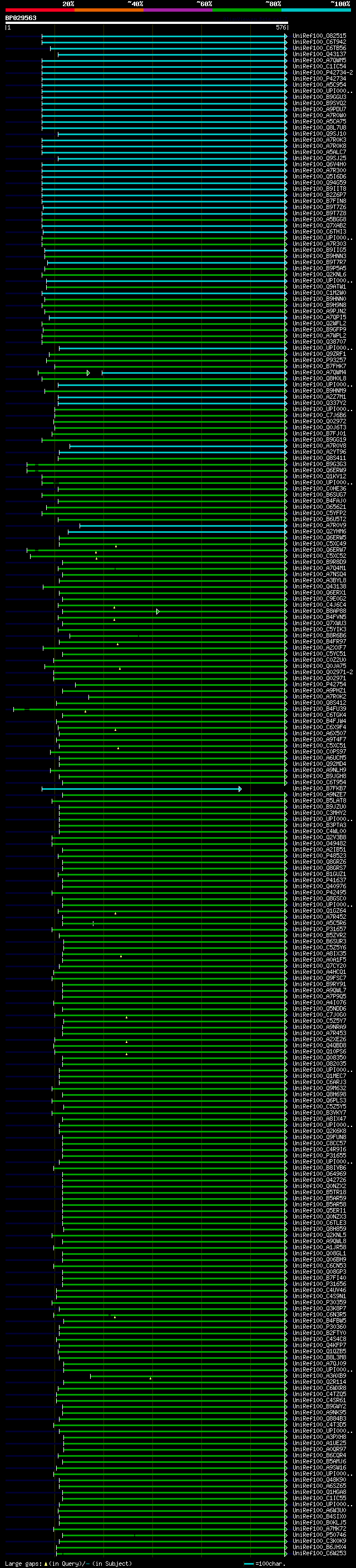356x1568 pixels.
Task: Open hit UniRef100_Q43137
Action: (x=319, y=54)
